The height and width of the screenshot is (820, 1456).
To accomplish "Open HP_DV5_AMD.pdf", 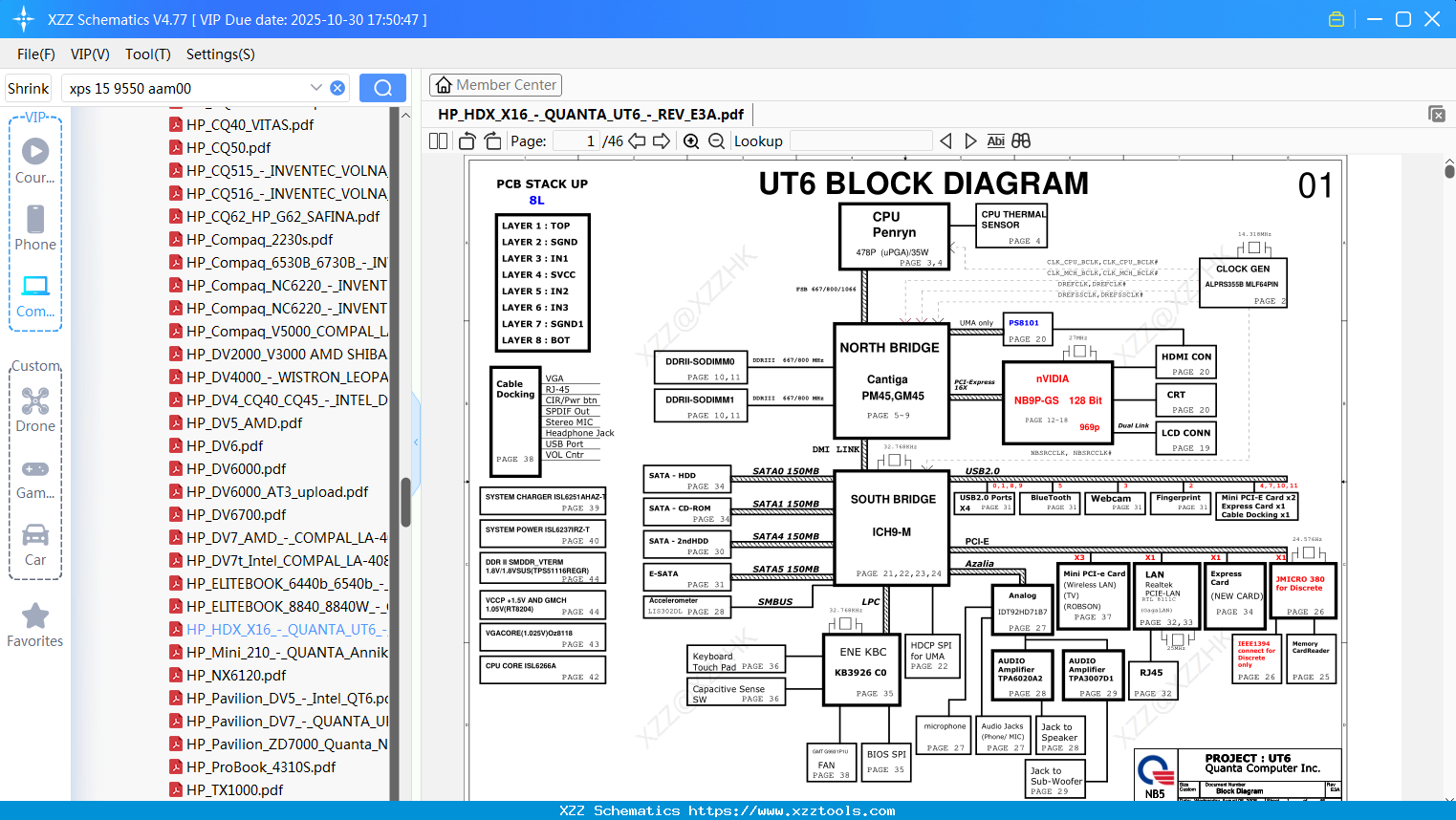I will click(244, 422).
